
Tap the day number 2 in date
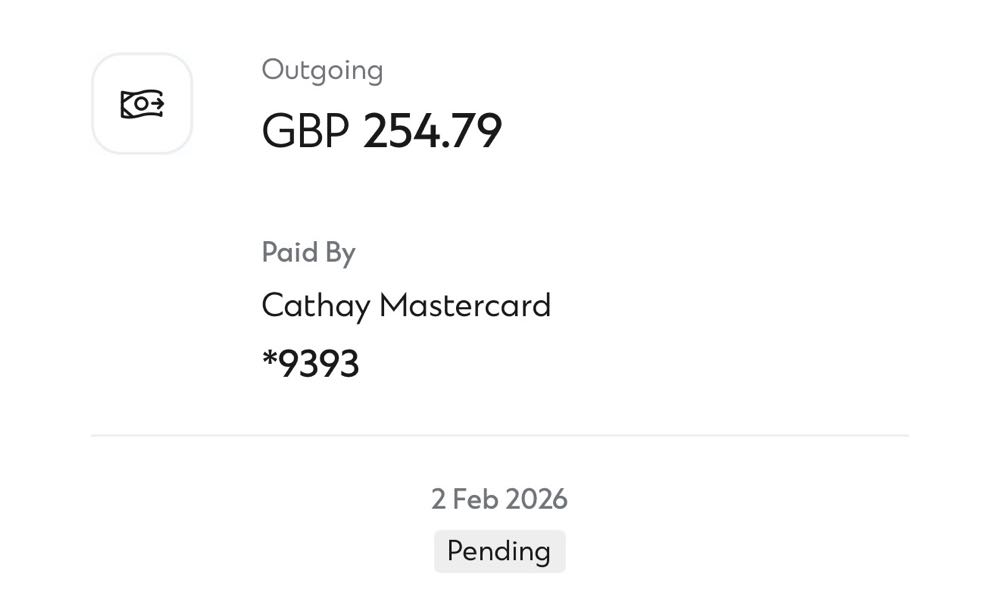point(438,499)
